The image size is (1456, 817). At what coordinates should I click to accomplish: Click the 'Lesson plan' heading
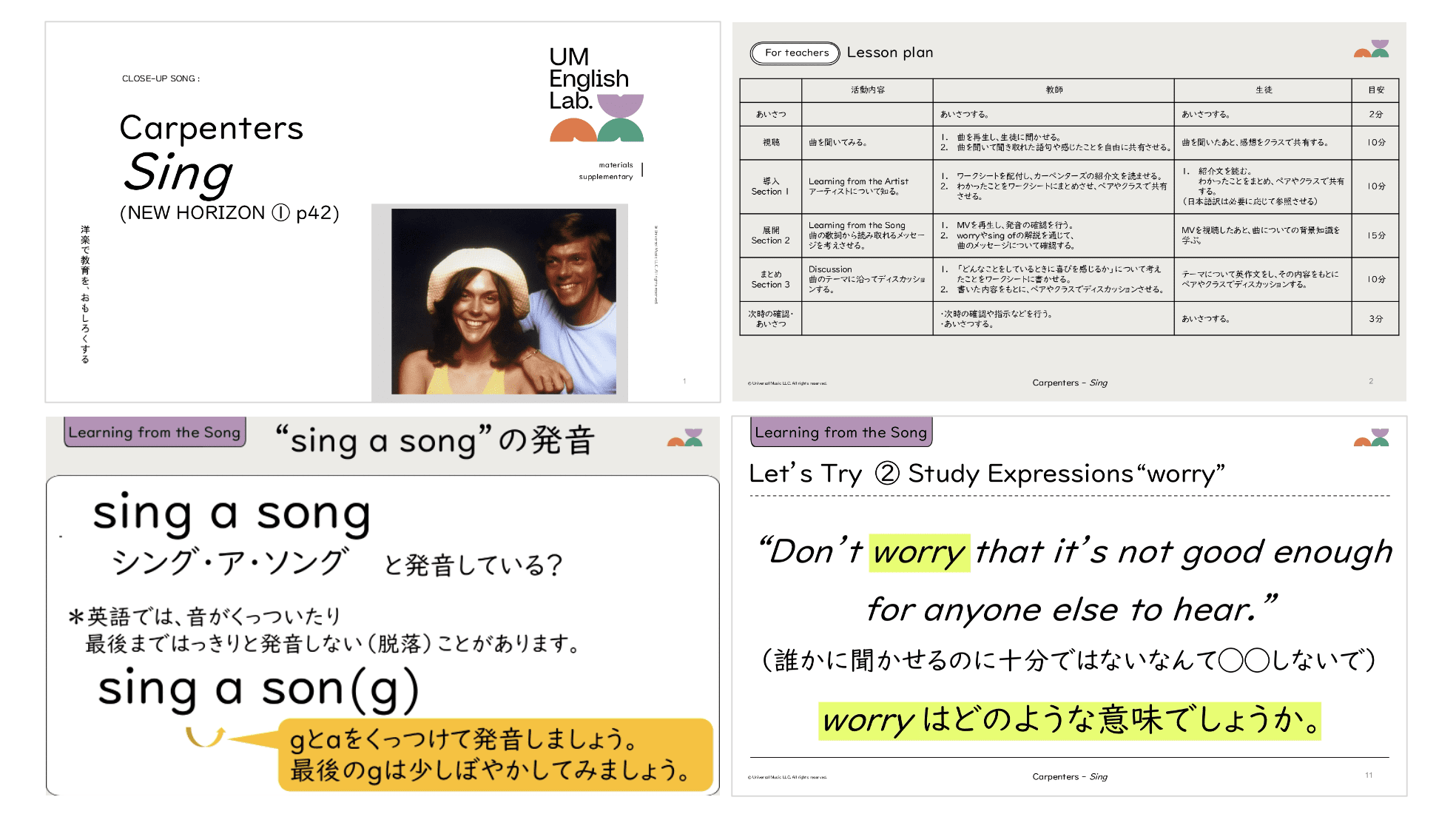click(x=889, y=53)
